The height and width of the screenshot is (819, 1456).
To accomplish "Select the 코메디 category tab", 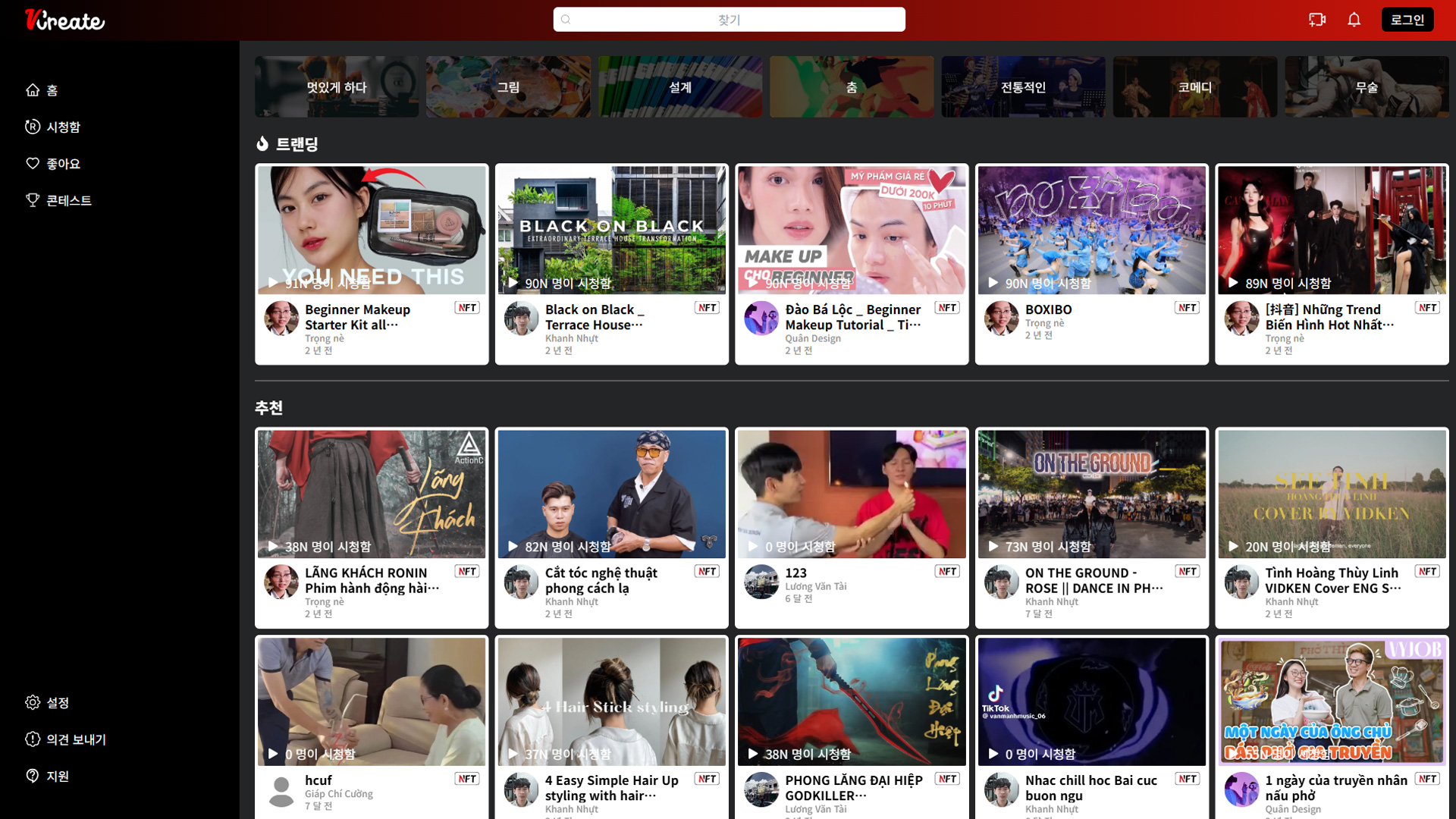I will pos(1194,87).
